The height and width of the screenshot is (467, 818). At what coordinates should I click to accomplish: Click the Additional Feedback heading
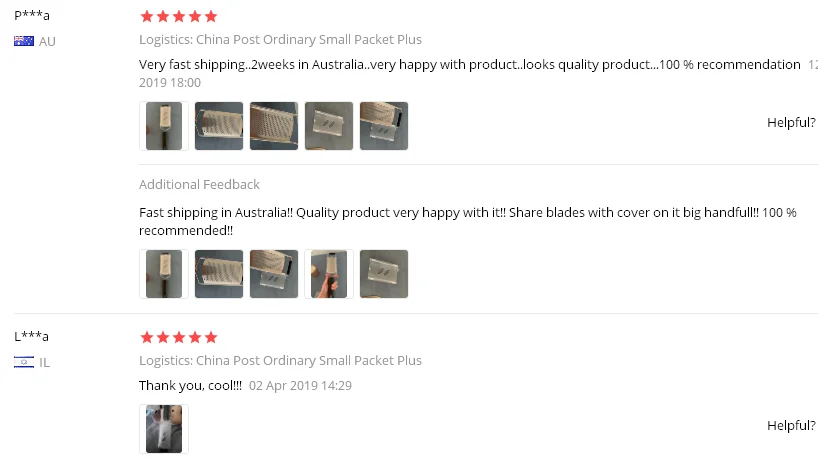click(x=199, y=185)
